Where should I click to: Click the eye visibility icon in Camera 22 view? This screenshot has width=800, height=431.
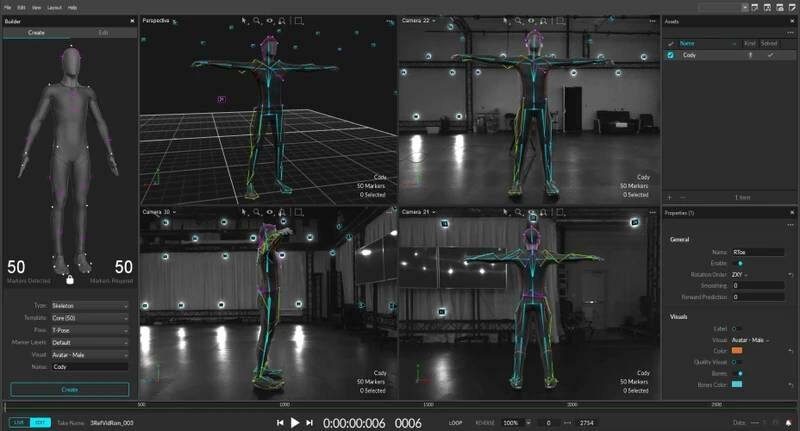click(529, 20)
